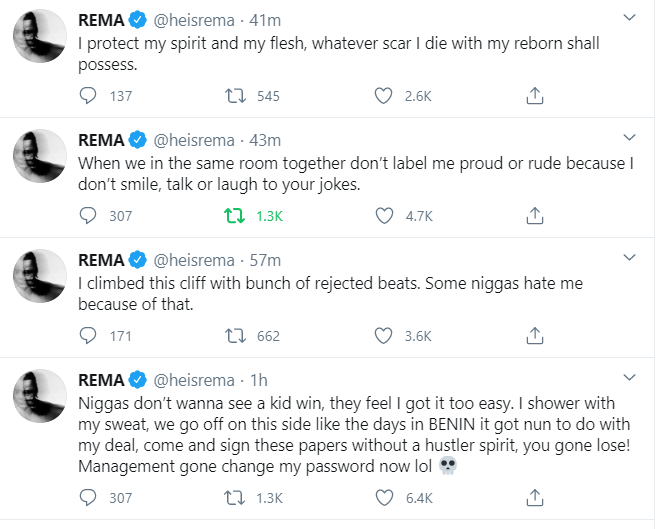Open more options on the 41m tweet
Screen dimensions: 657x529
point(628,18)
